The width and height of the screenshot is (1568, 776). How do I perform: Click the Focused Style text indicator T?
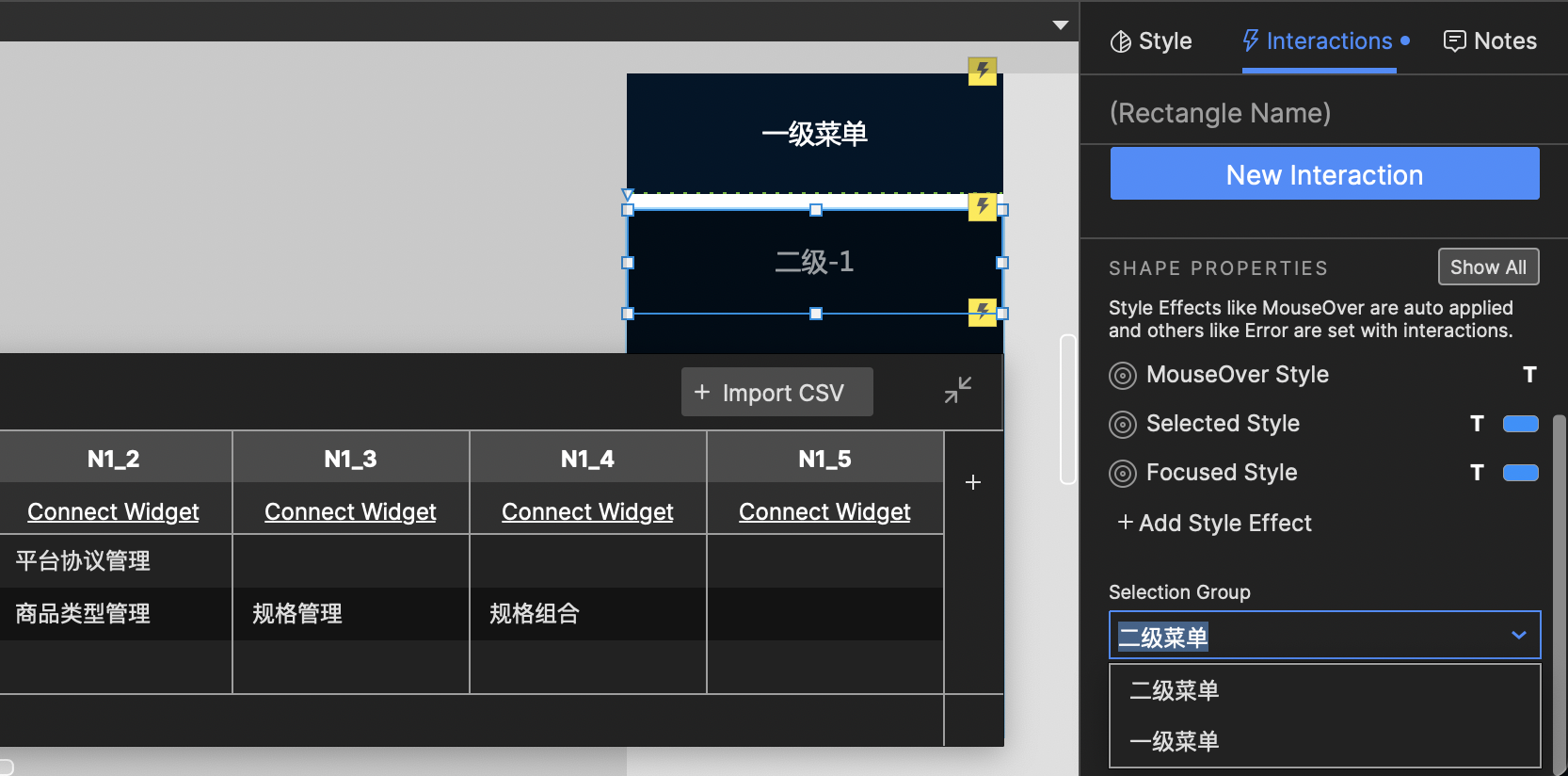[1477, 473]
